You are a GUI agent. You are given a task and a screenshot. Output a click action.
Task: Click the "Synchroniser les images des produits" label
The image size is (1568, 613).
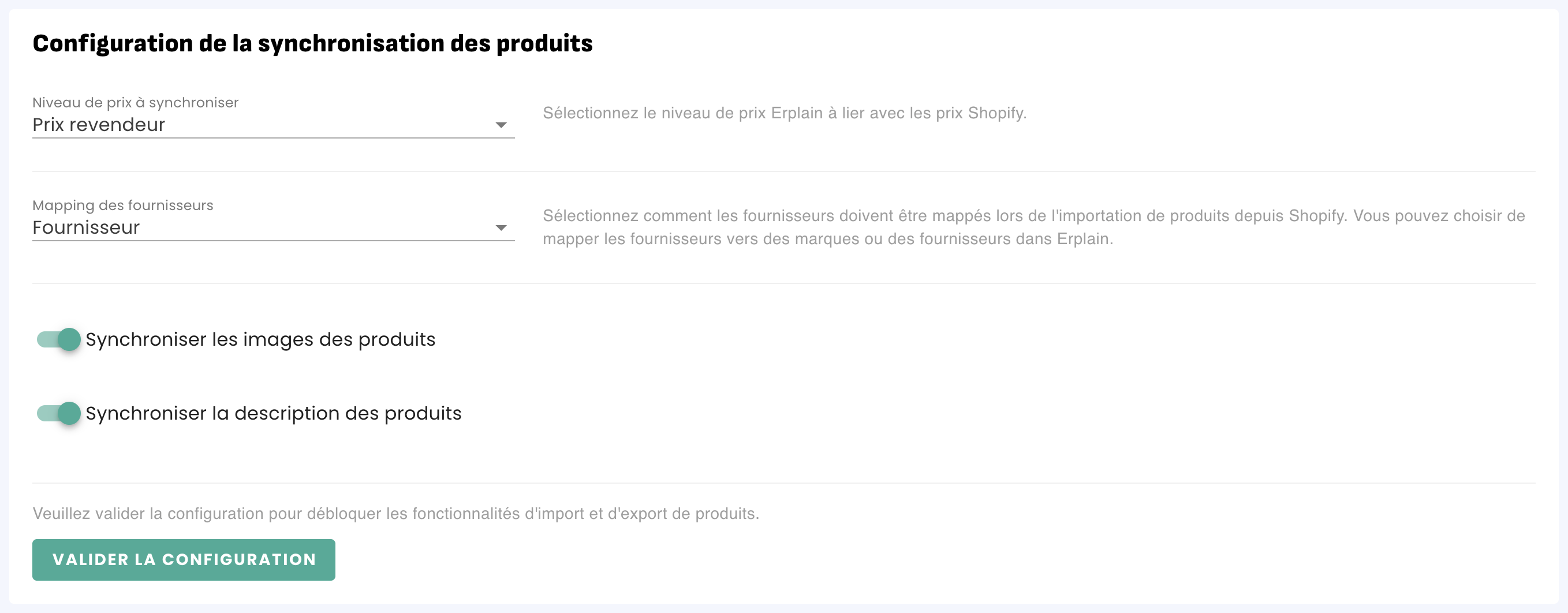pos(260,339)
